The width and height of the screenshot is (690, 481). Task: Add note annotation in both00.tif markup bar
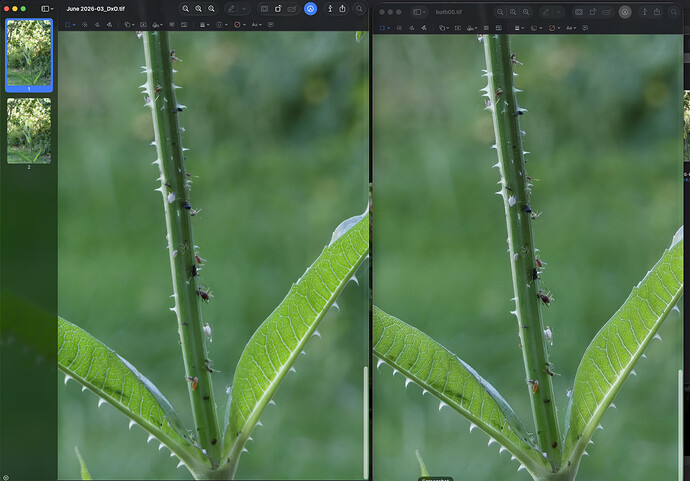pos(585,28)
